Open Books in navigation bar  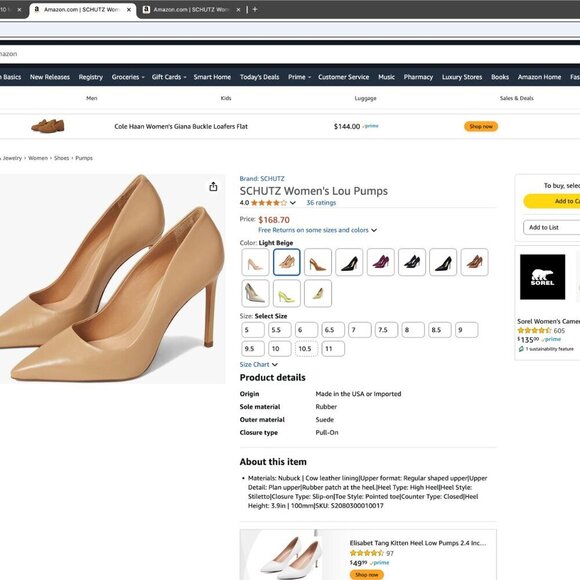500,77
